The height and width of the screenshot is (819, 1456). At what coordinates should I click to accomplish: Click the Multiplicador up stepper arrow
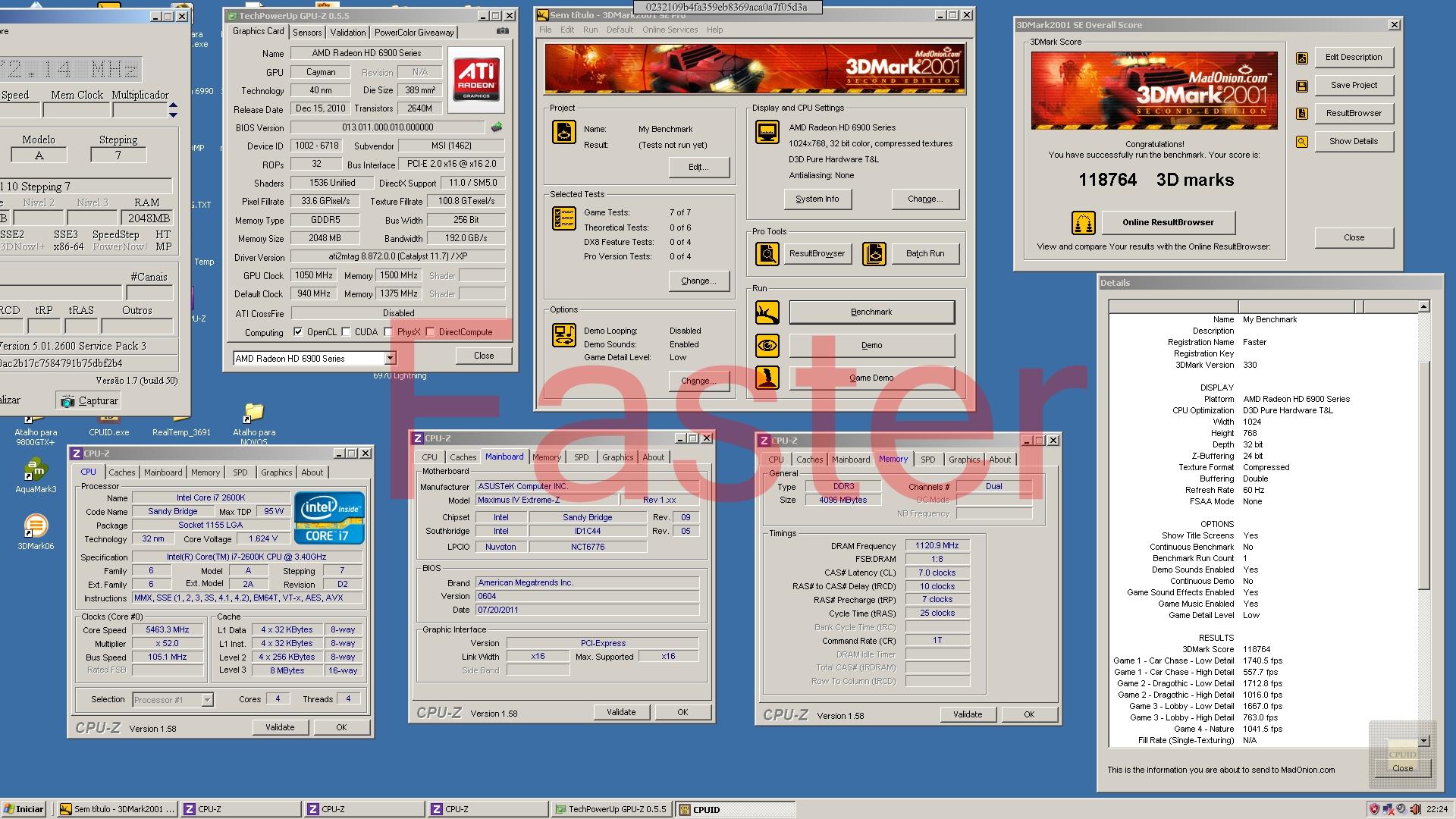click(x=173, y=105)
